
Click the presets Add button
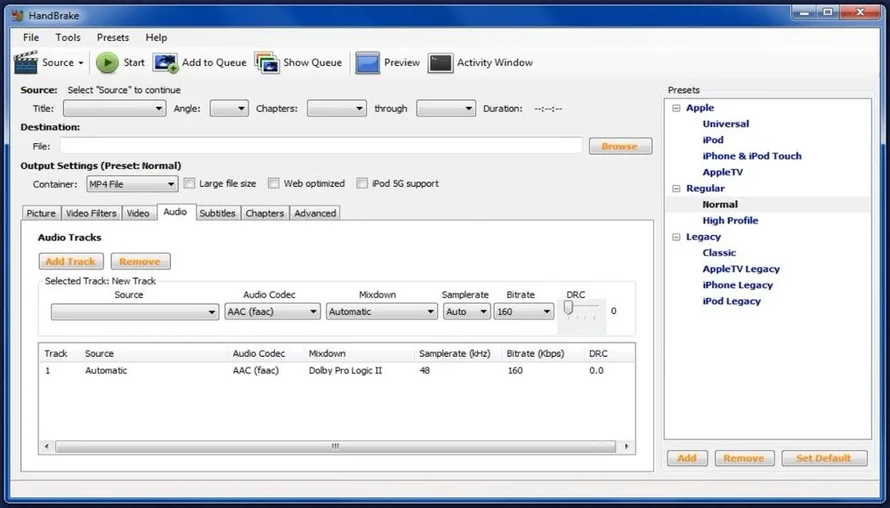click(x=687, y=458)
